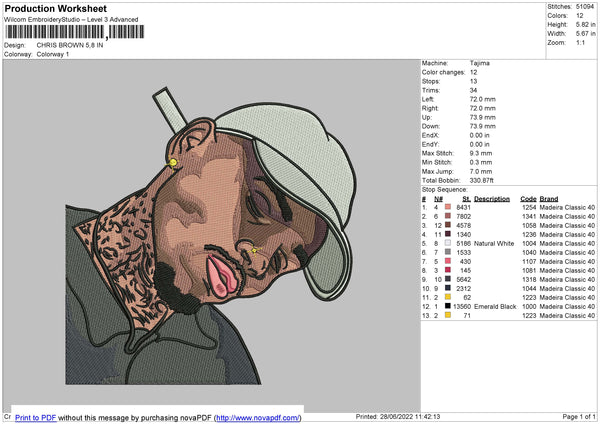Click the pink swatch in the 430 row
This screenshot has height=424, width=600.
448,261
